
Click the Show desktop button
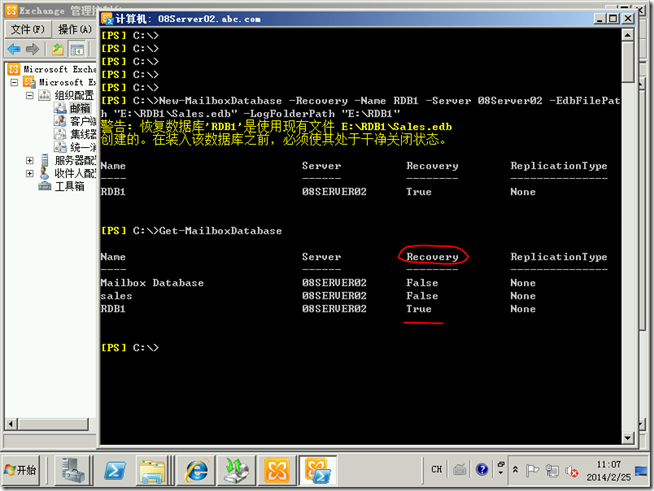(x=641, y=471)
